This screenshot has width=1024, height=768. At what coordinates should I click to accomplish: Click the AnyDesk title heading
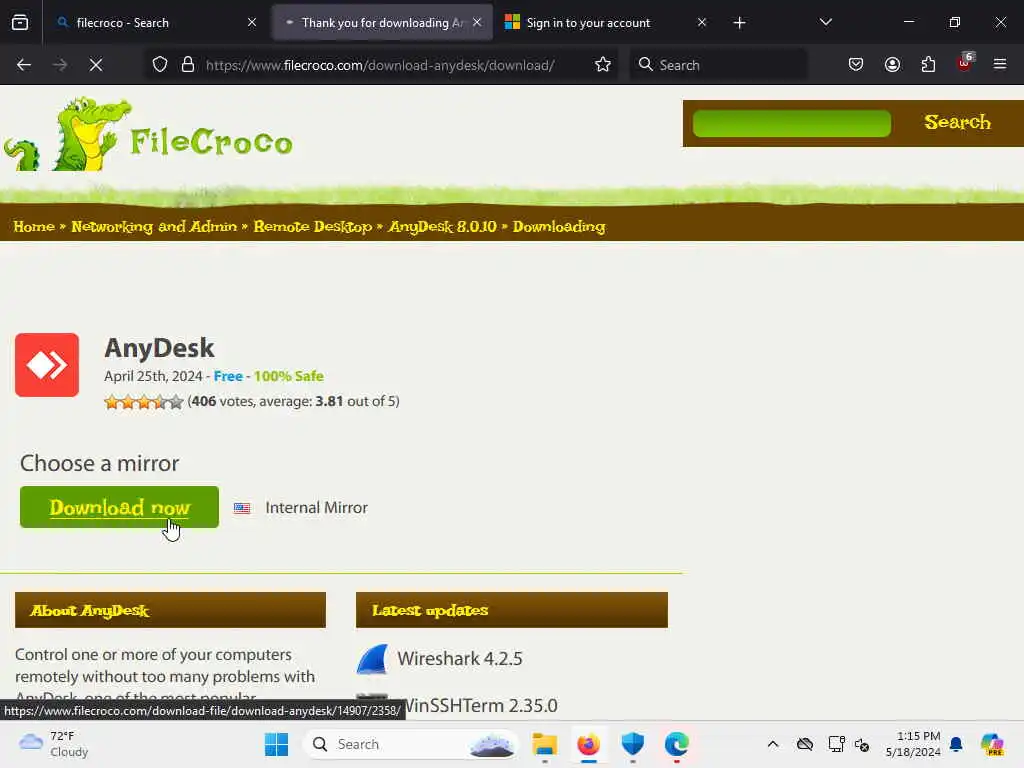coord(159,348)
